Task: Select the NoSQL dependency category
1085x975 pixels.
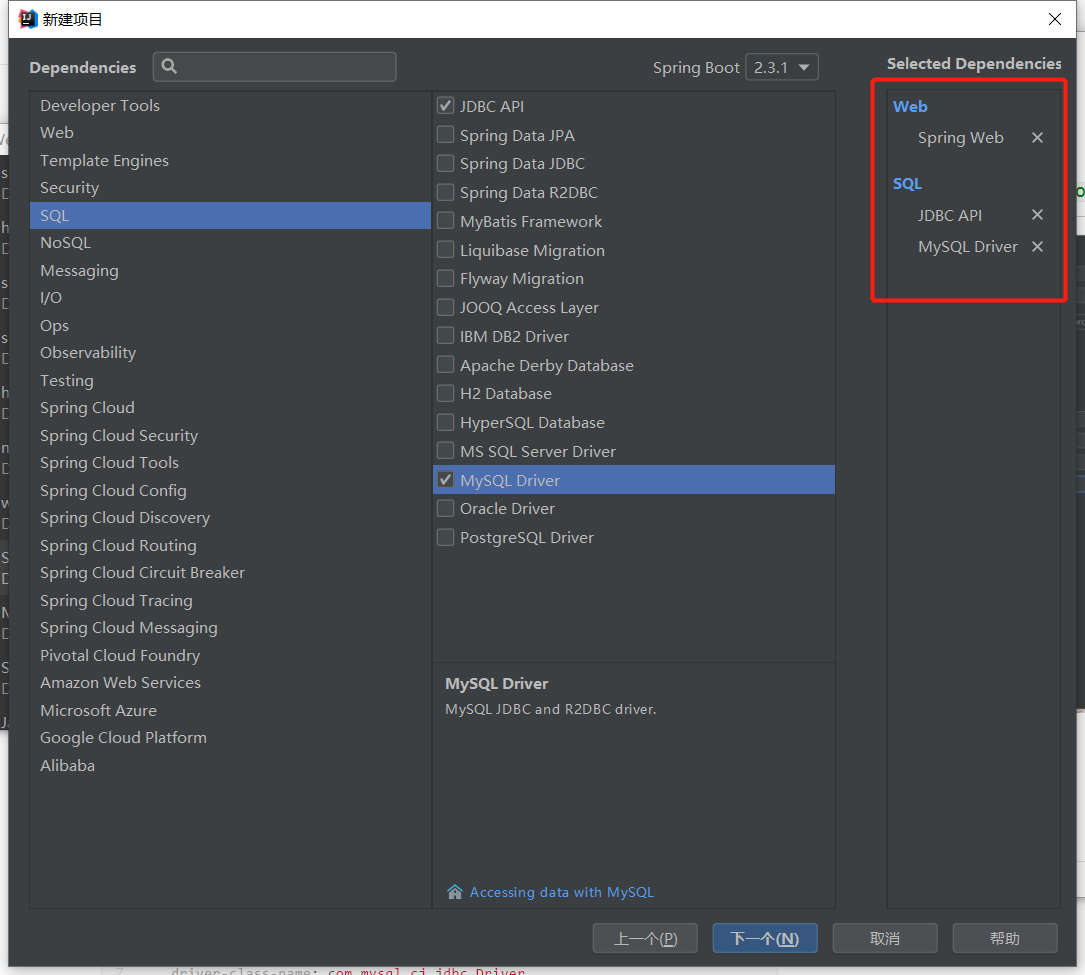Action: tap(65, 243)
